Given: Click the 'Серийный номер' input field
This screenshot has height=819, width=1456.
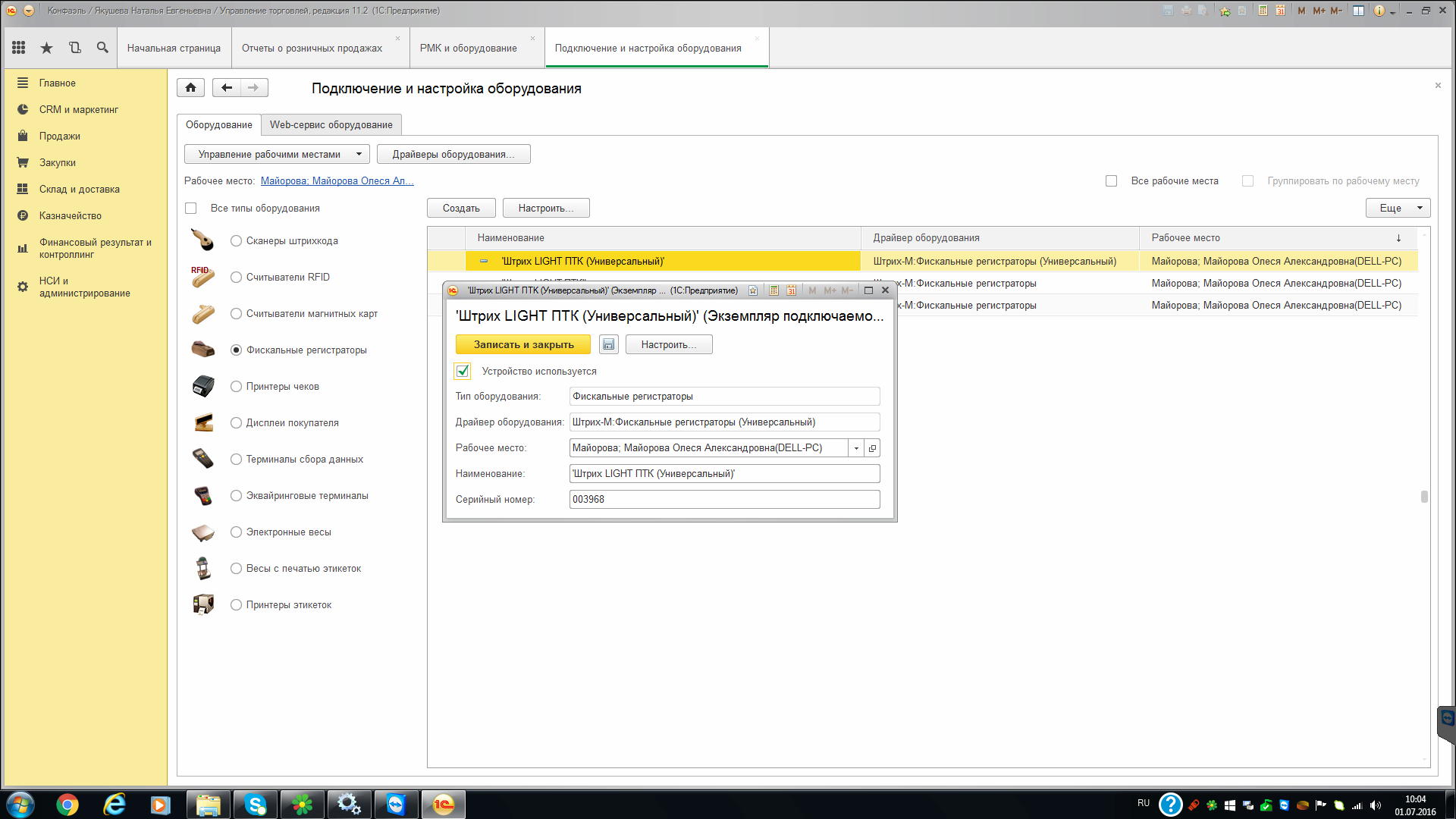Looking at the screenshot, I should [723, 500].
